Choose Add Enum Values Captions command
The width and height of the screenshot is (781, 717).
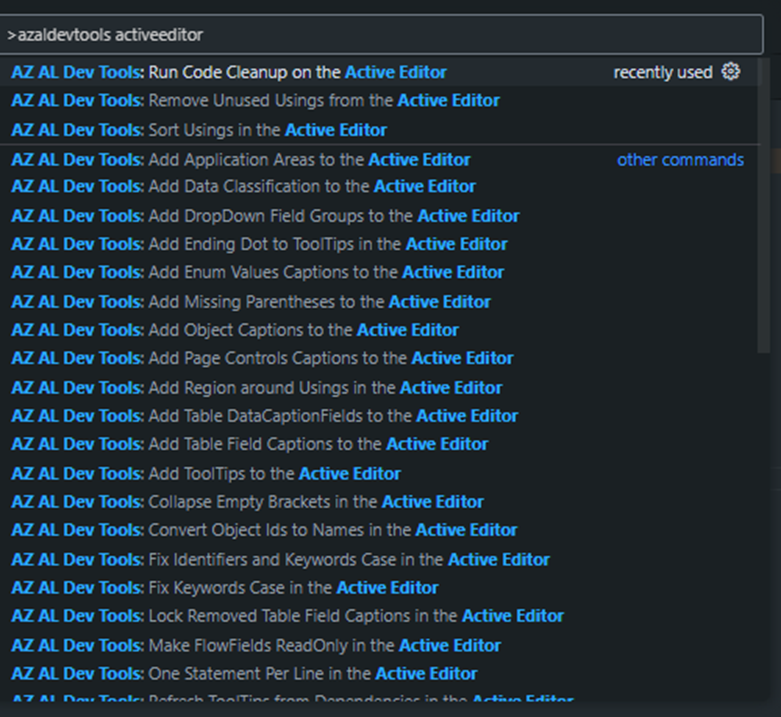coord(380,272)
